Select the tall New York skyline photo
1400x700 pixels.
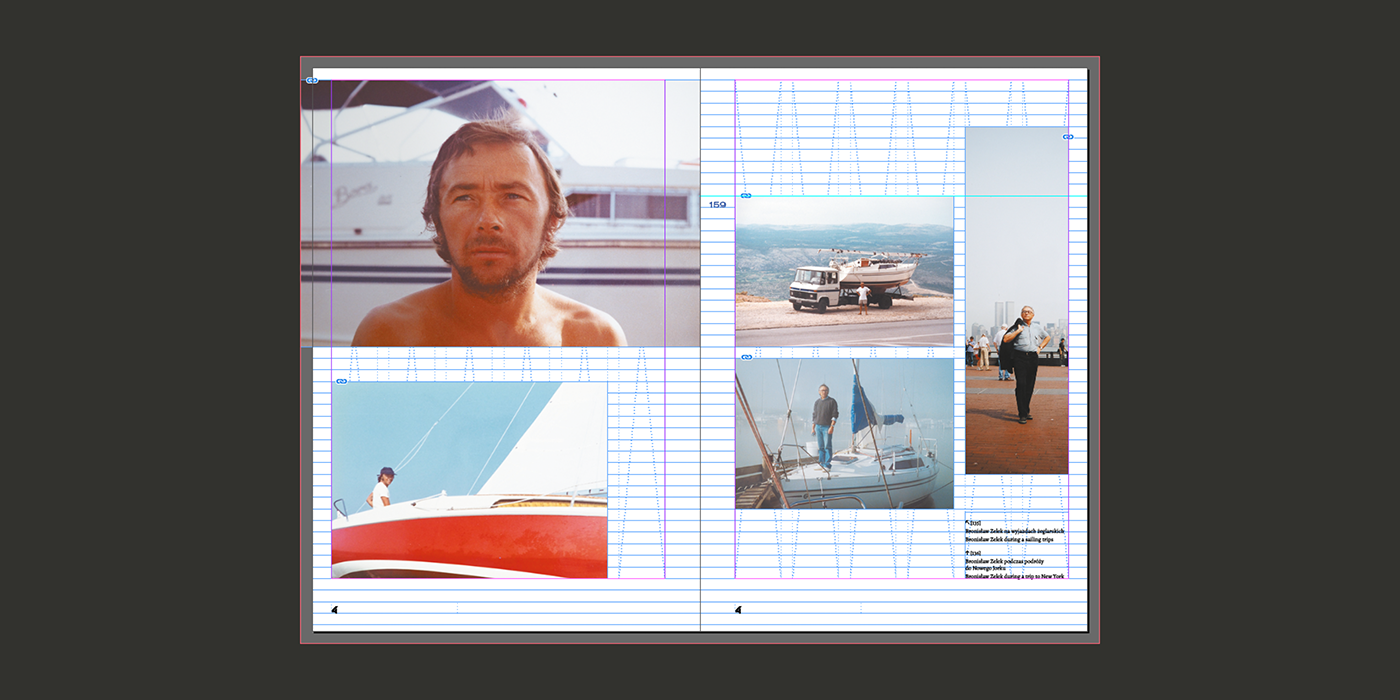pos(1017,300)
